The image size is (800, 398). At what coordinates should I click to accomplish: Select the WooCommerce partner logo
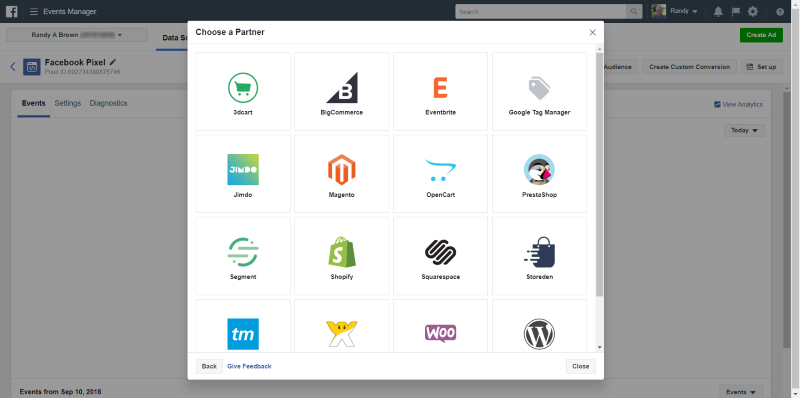pyautogui.click(x=440, y=333)
